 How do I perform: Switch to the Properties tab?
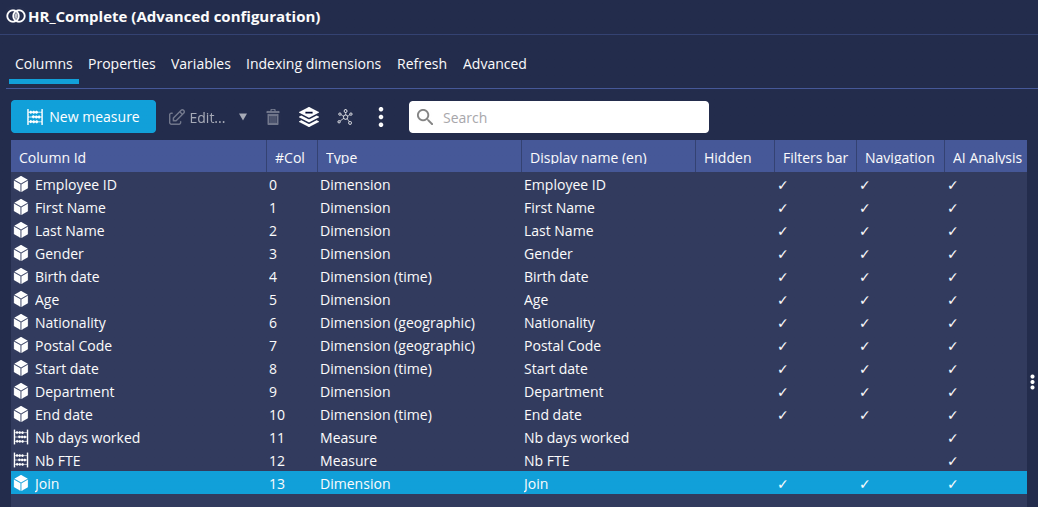[x=122, y=64]
